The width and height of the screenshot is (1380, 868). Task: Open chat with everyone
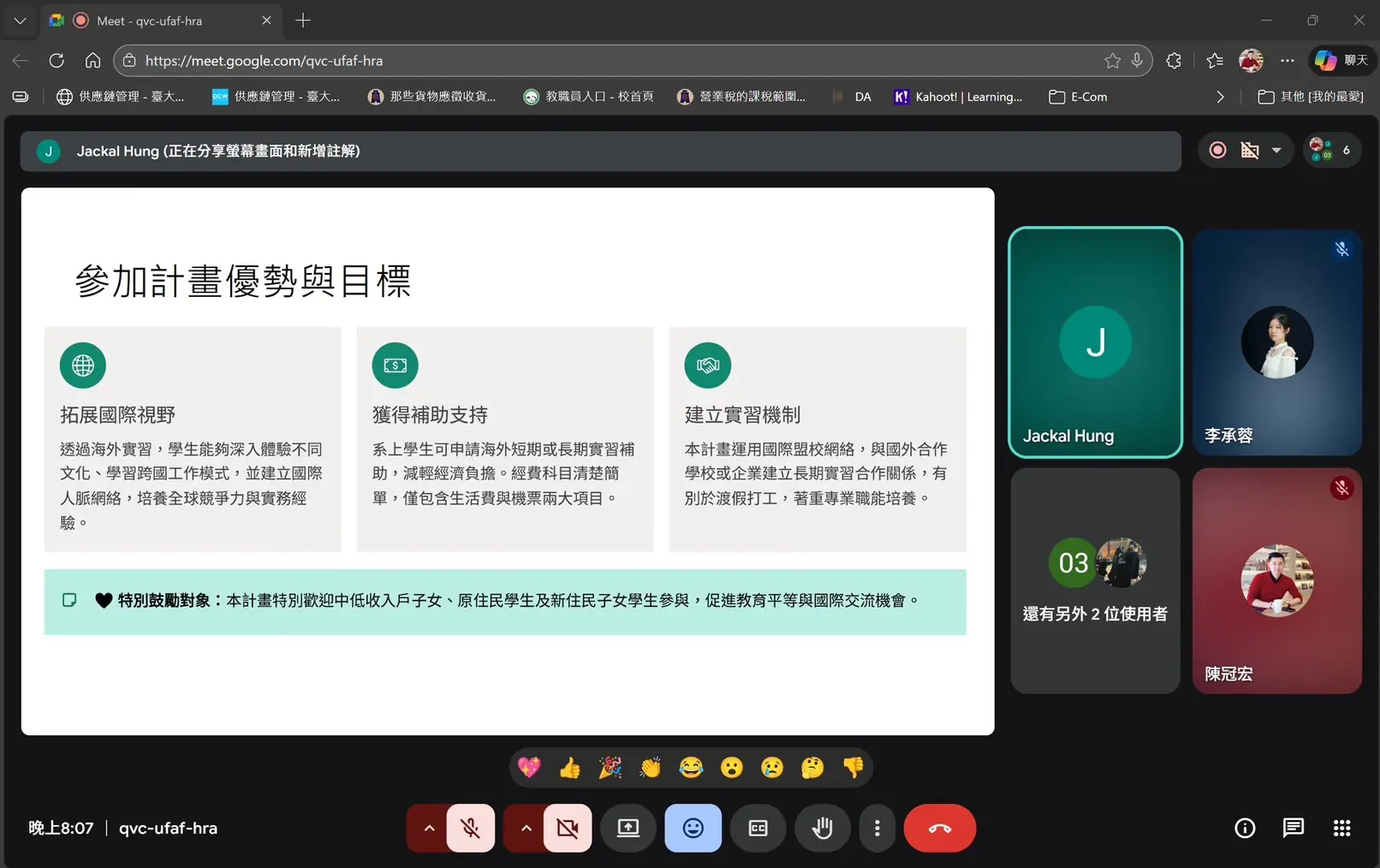(x=1293, y=828)
